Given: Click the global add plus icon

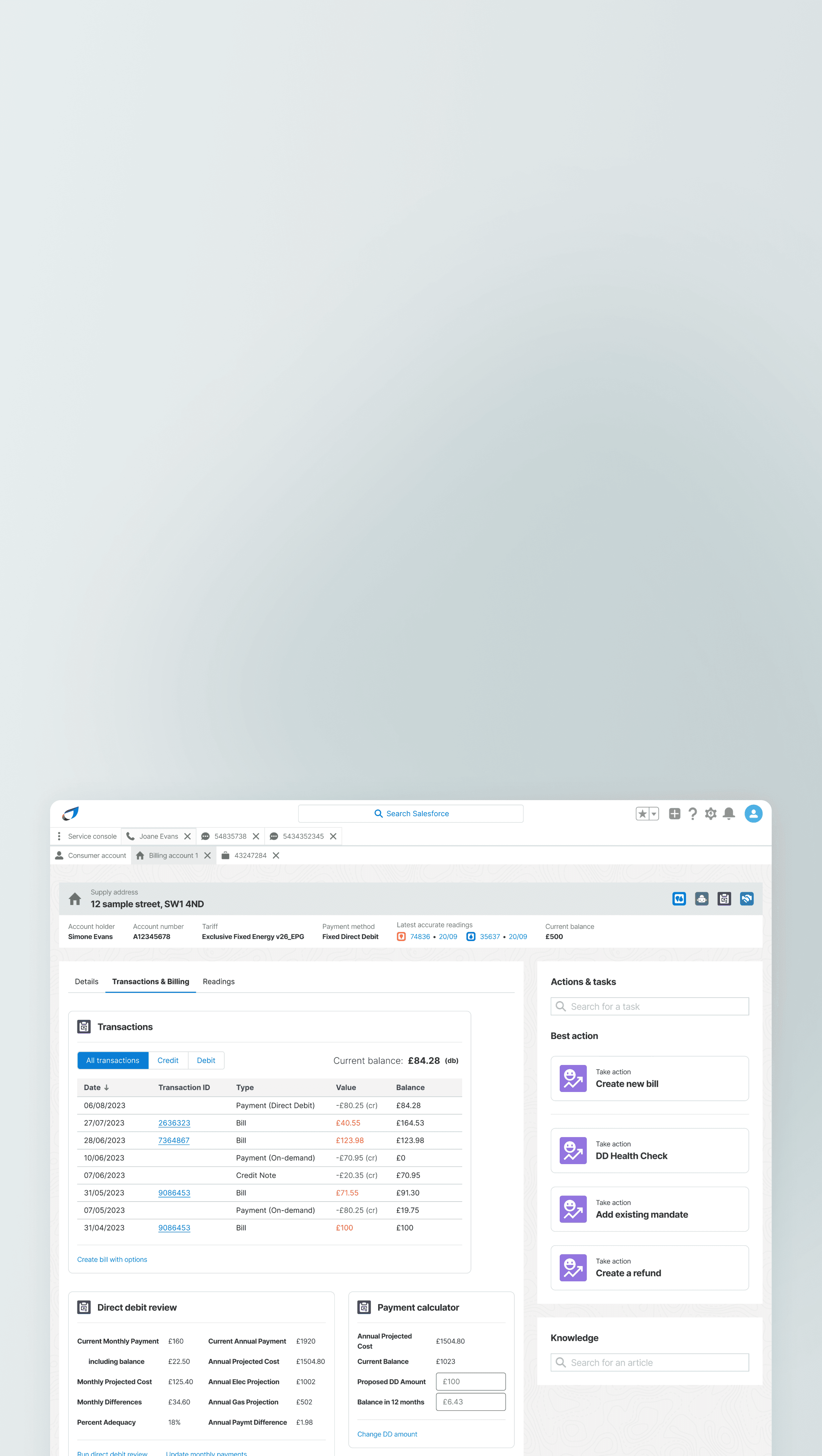Looking at the screenshot, I should pos(674,814).
